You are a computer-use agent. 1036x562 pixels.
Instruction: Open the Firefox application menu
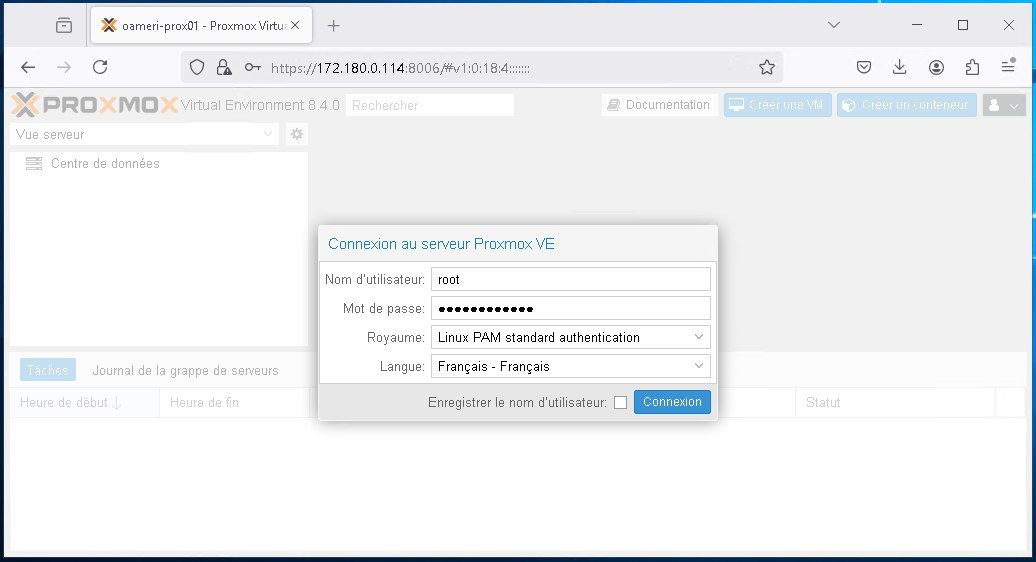coord(1008,66)
